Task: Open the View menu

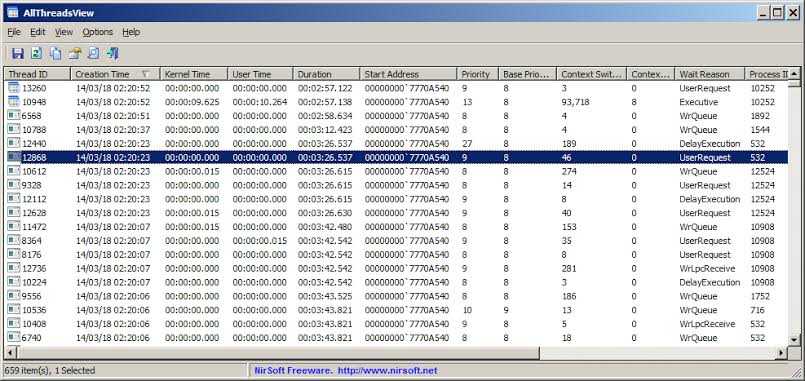Action: (64, 32)
